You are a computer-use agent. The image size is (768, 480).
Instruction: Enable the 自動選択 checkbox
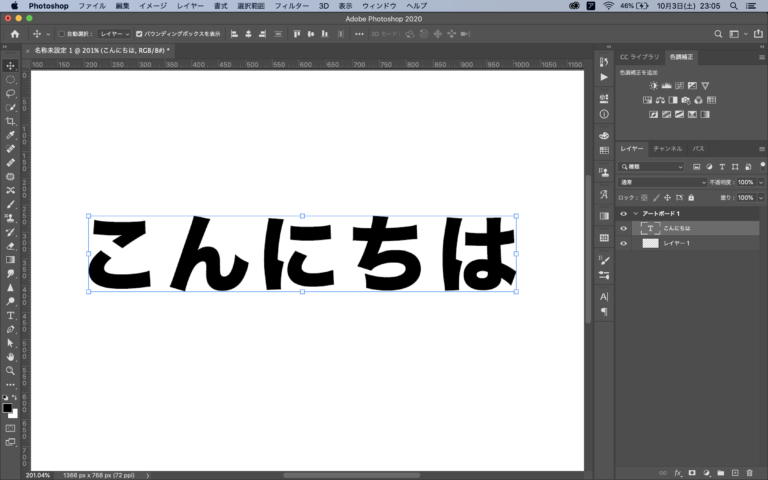tap(61, 34)
